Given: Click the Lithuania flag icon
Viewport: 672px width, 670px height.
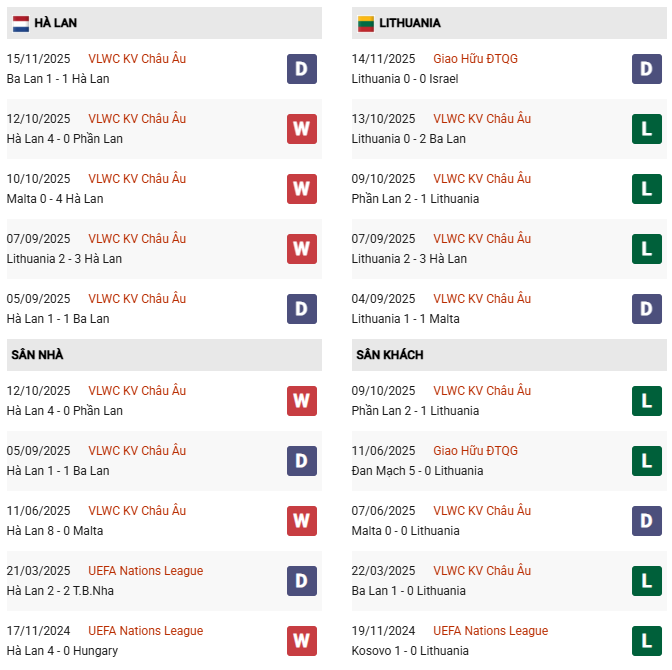Looking at the screenshot, I should click(x=366, y=23).
